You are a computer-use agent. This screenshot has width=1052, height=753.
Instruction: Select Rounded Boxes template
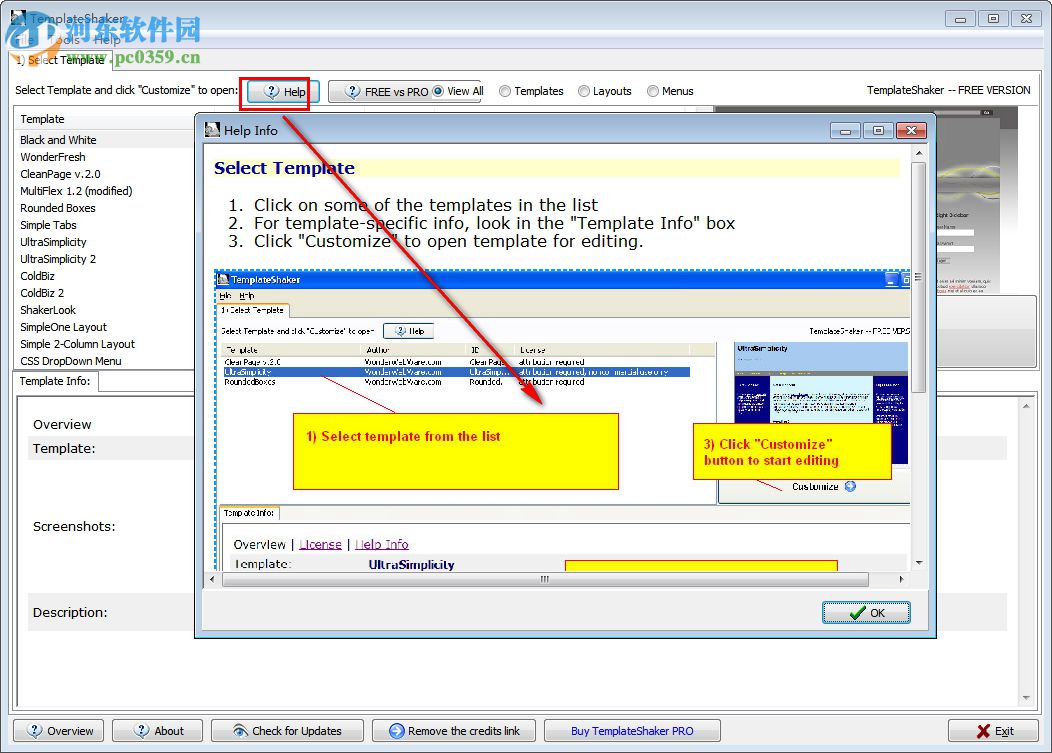(58, 208)
